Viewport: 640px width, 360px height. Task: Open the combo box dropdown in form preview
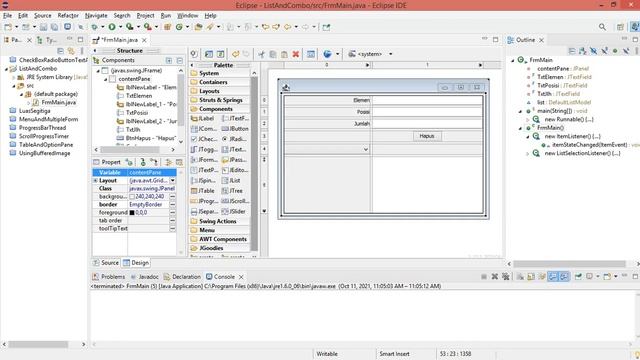click(x=366, y=149)
